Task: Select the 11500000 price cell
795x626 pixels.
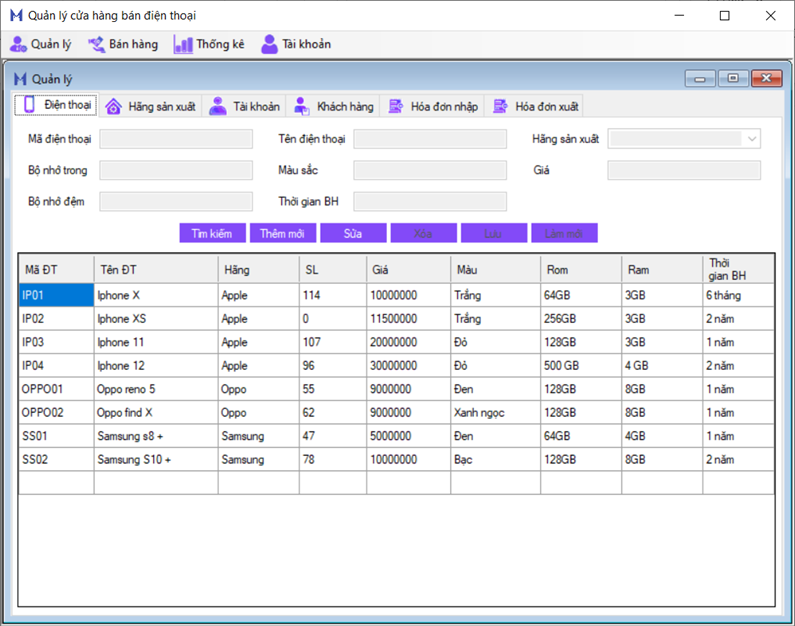Action: pos(409,319)
